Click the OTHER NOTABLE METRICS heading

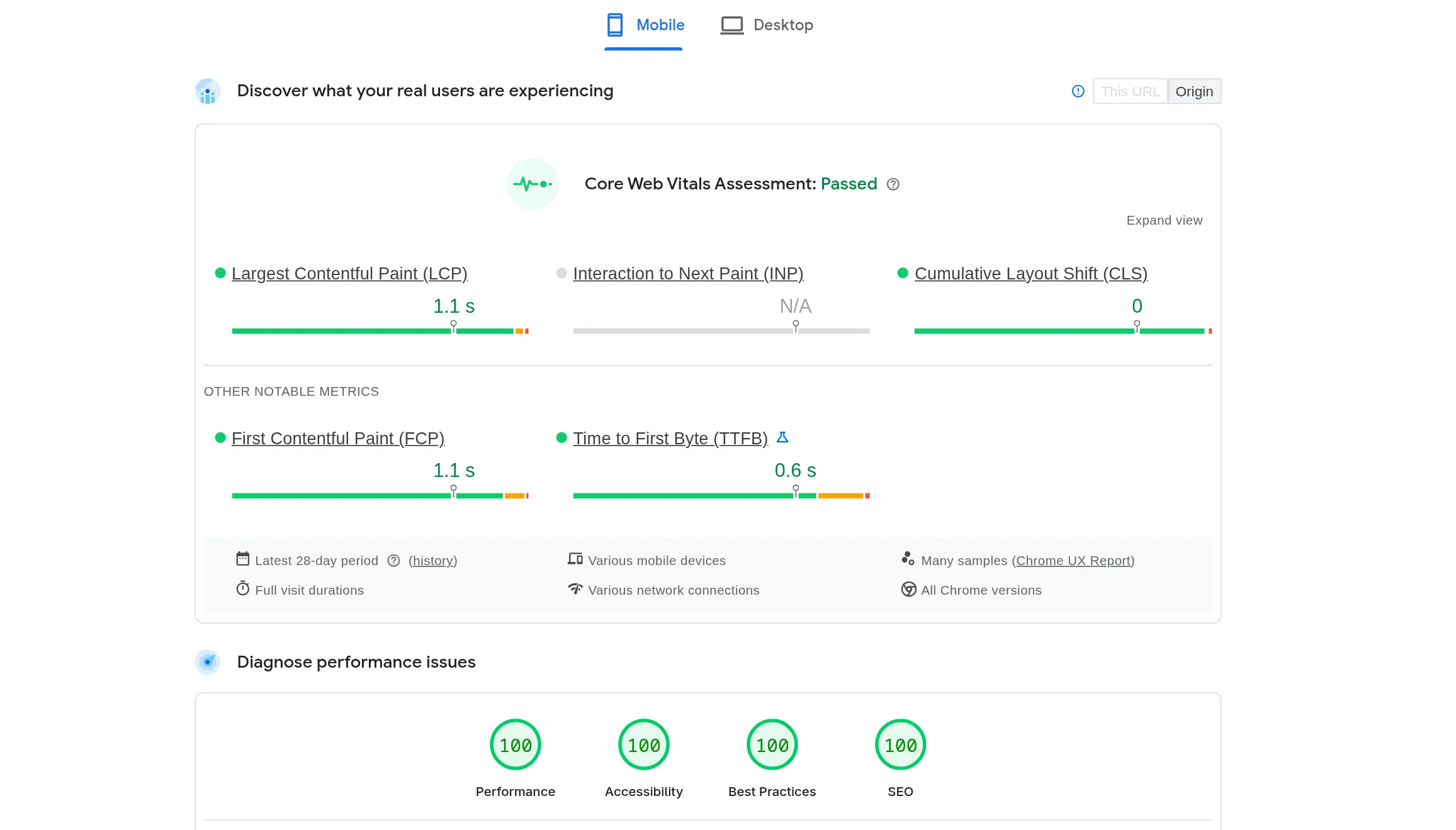click(291, 391)
